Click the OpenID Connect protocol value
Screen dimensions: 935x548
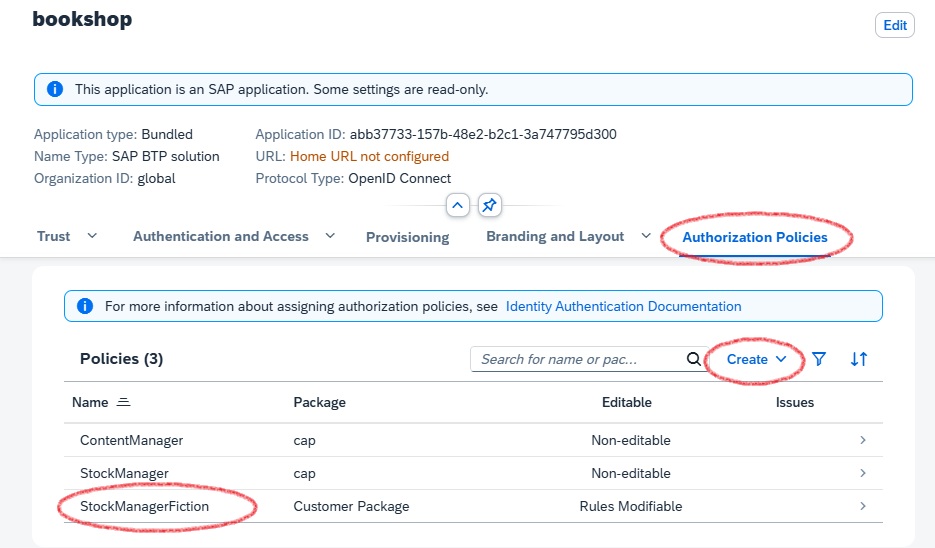point(400,178)
